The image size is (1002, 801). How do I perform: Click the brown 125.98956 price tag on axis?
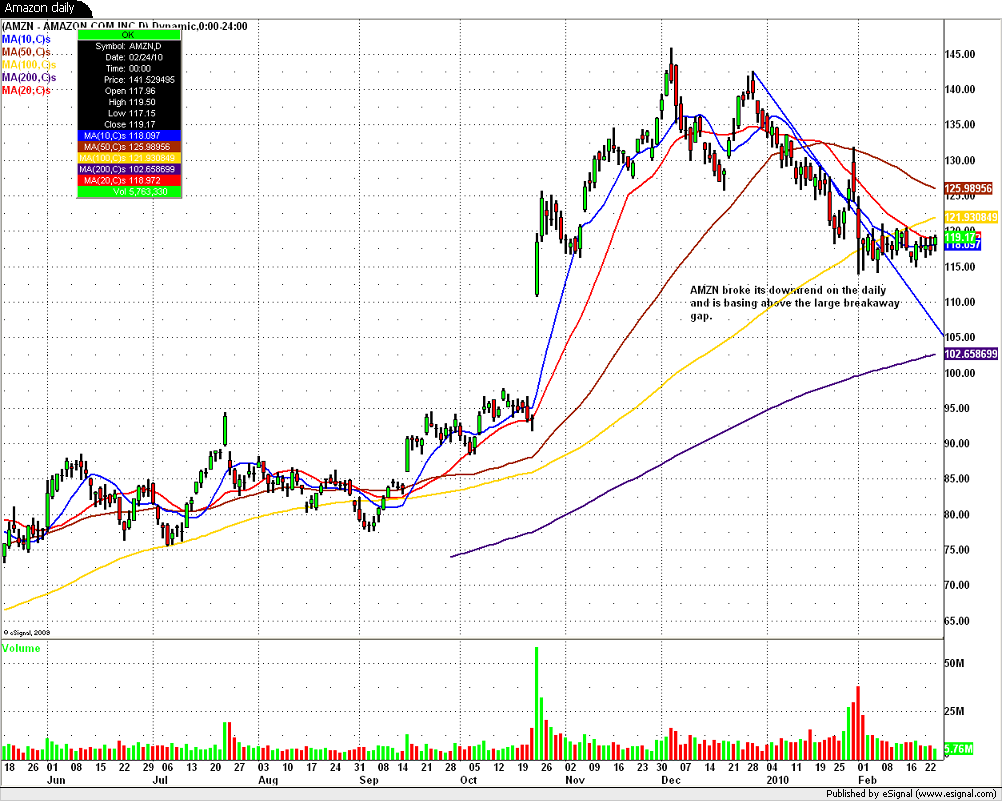(x=969, y=189)
